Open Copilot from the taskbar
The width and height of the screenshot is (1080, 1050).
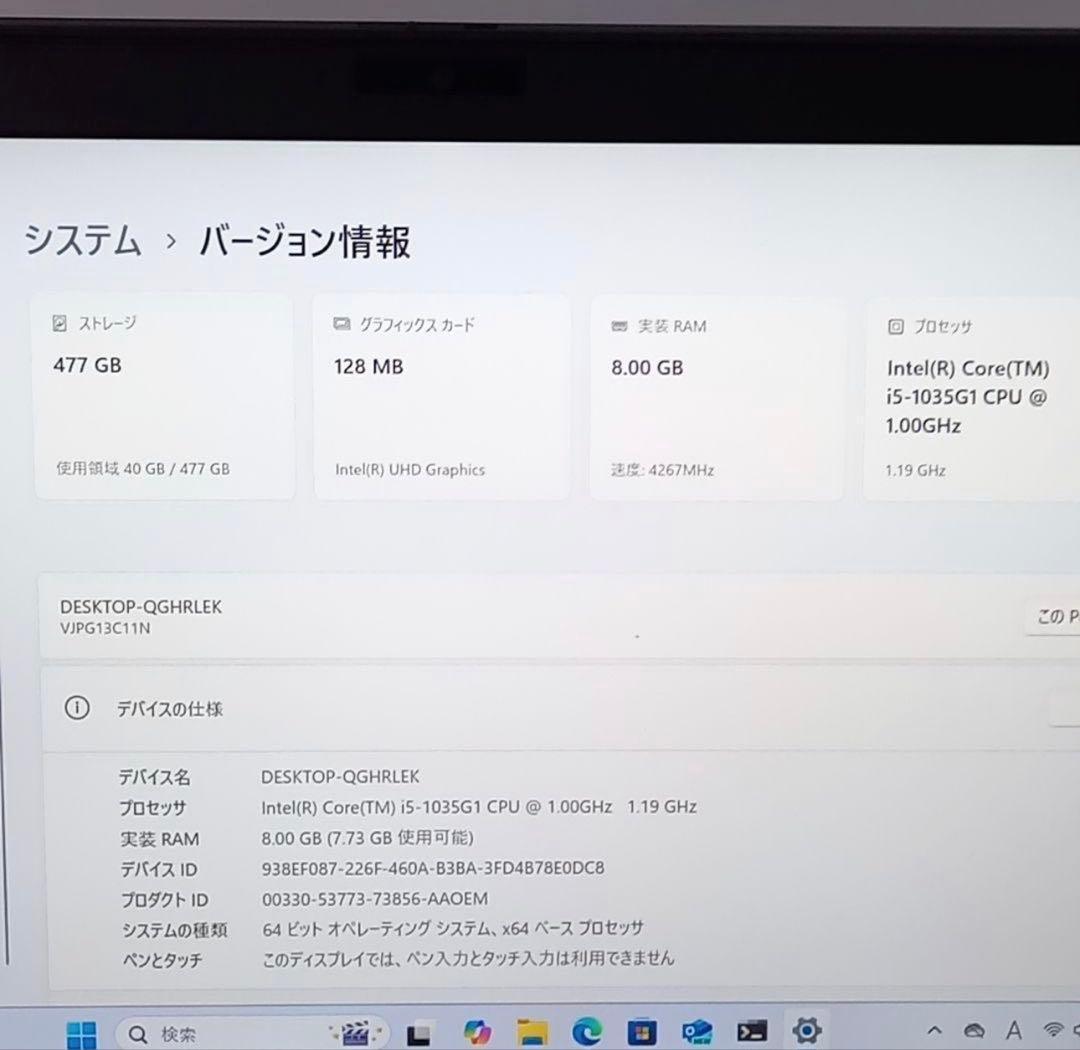477,1030
